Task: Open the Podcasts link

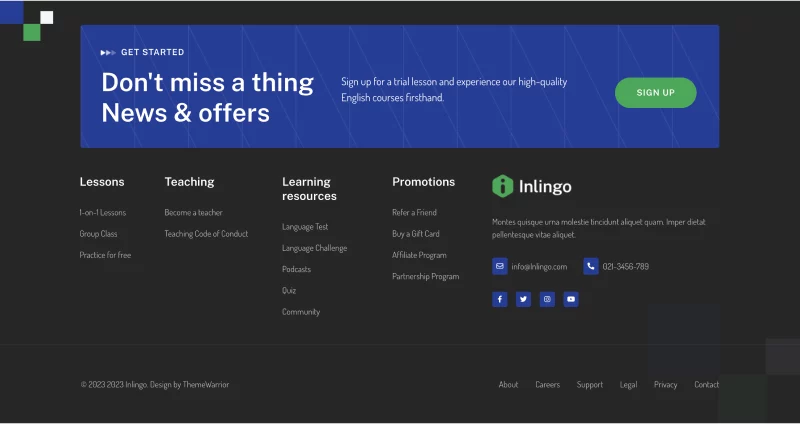Action: pos(296,270)
